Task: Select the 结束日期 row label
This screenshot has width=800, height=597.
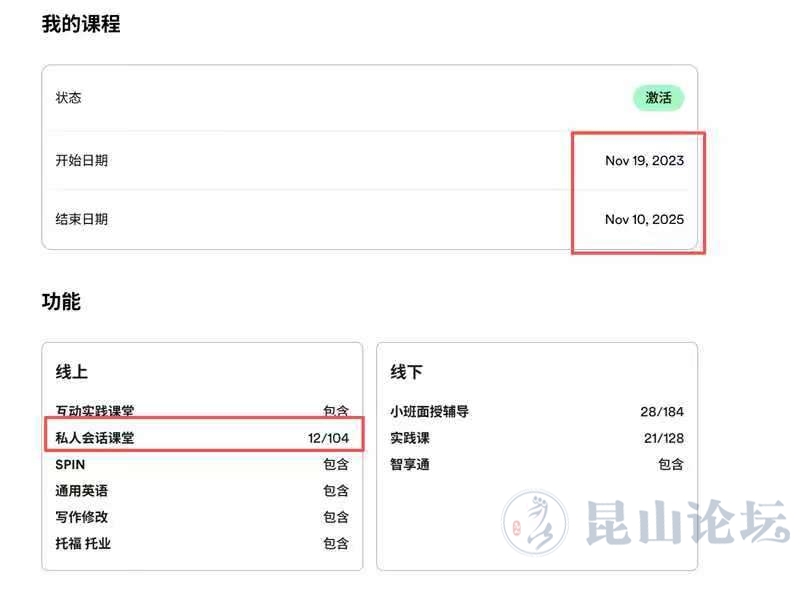Action: [82, 219]
